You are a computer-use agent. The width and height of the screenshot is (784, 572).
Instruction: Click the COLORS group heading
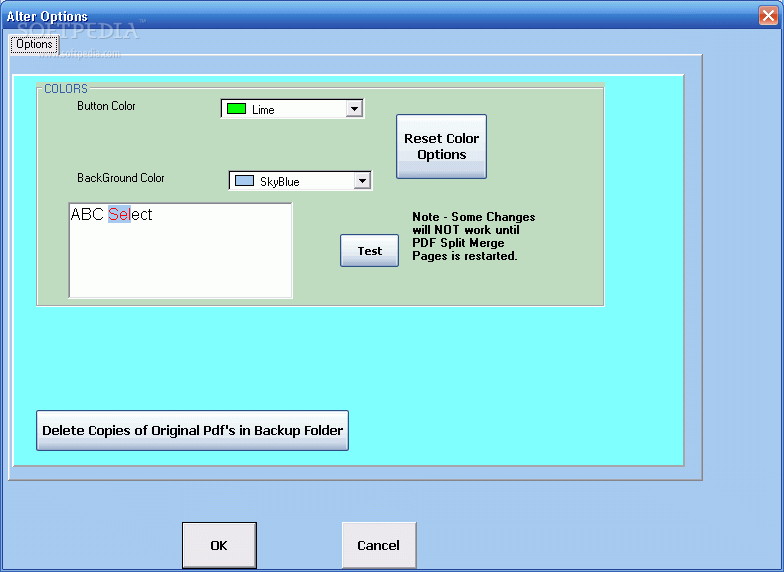pos(66,88)
